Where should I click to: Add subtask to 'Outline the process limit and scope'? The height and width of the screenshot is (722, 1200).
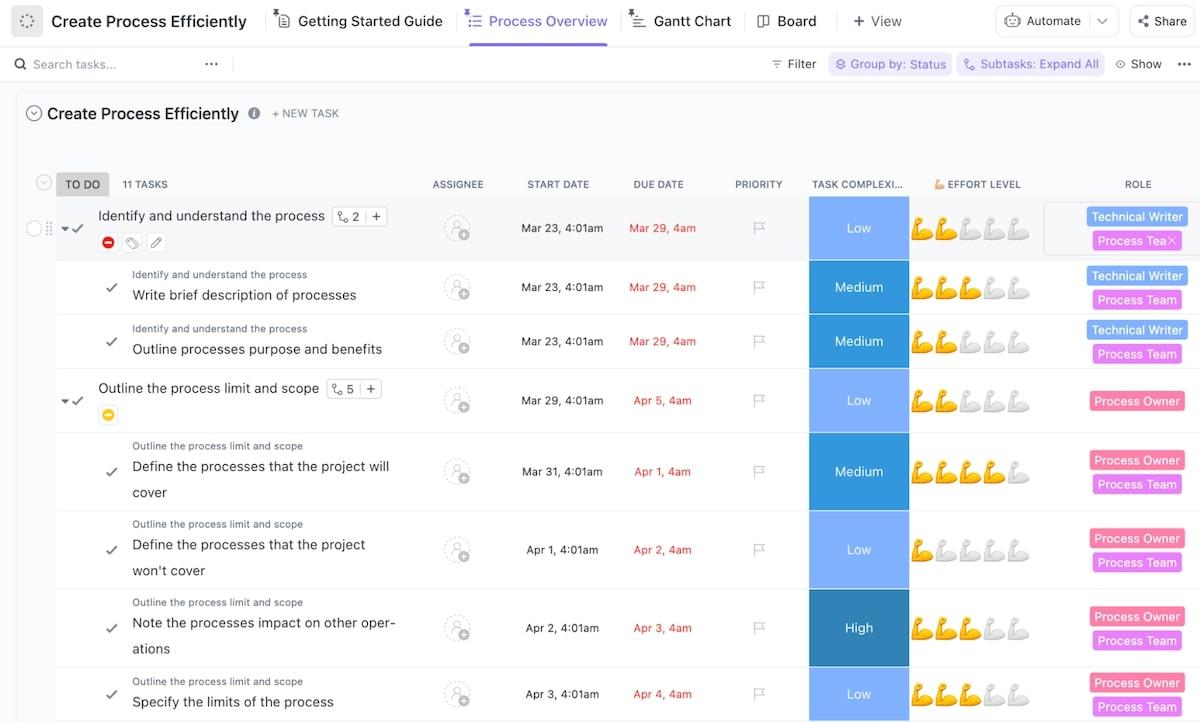point(370,389)
